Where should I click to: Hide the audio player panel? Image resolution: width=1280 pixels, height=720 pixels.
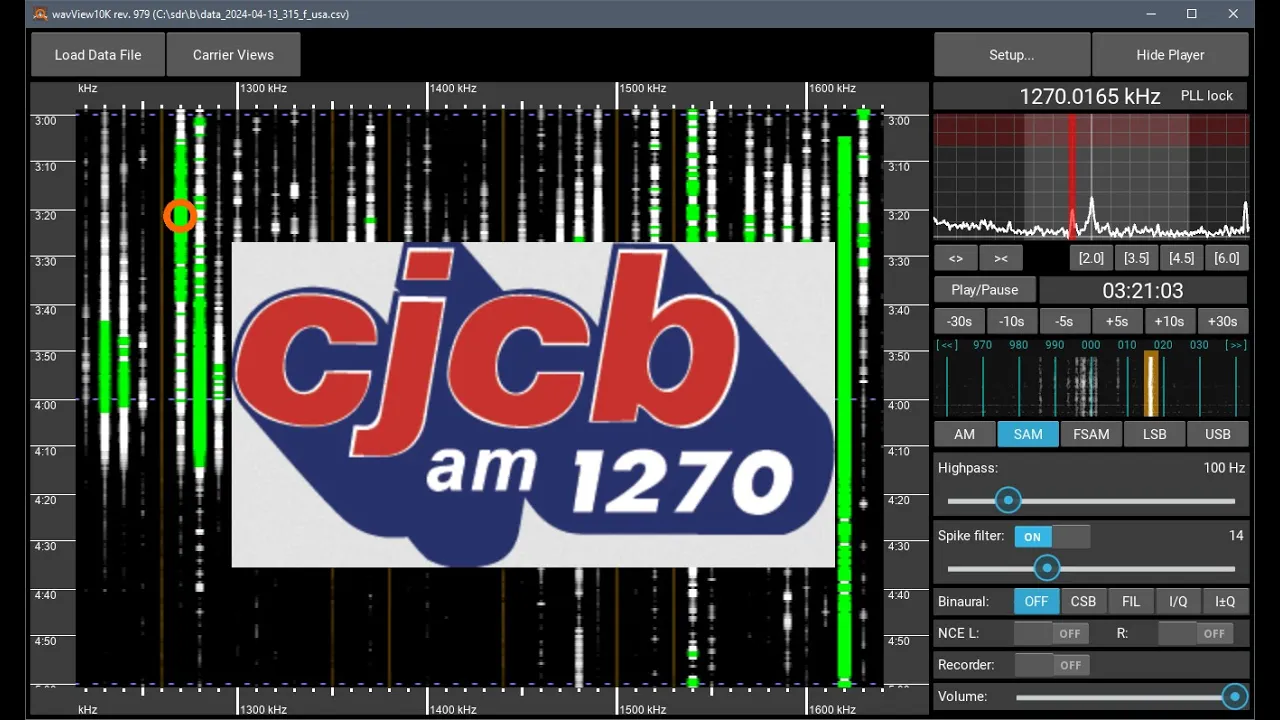pos(1170,55)
